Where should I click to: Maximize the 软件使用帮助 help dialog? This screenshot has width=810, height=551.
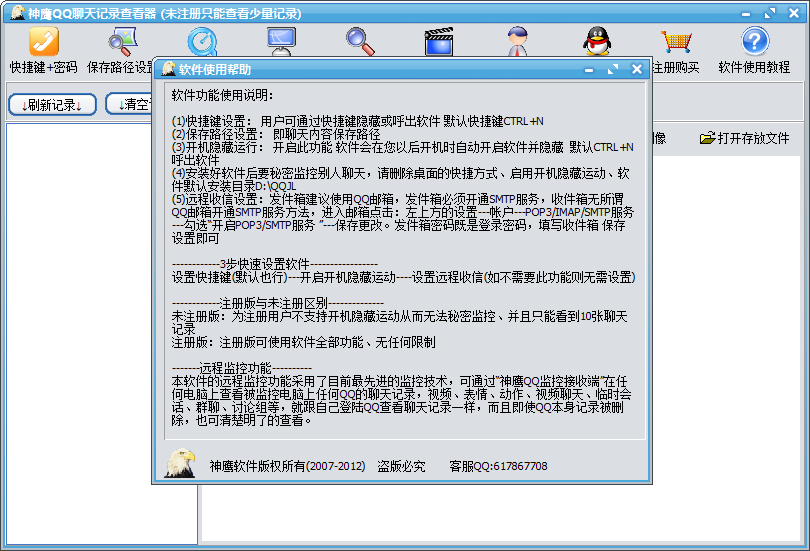coord(613,69)
